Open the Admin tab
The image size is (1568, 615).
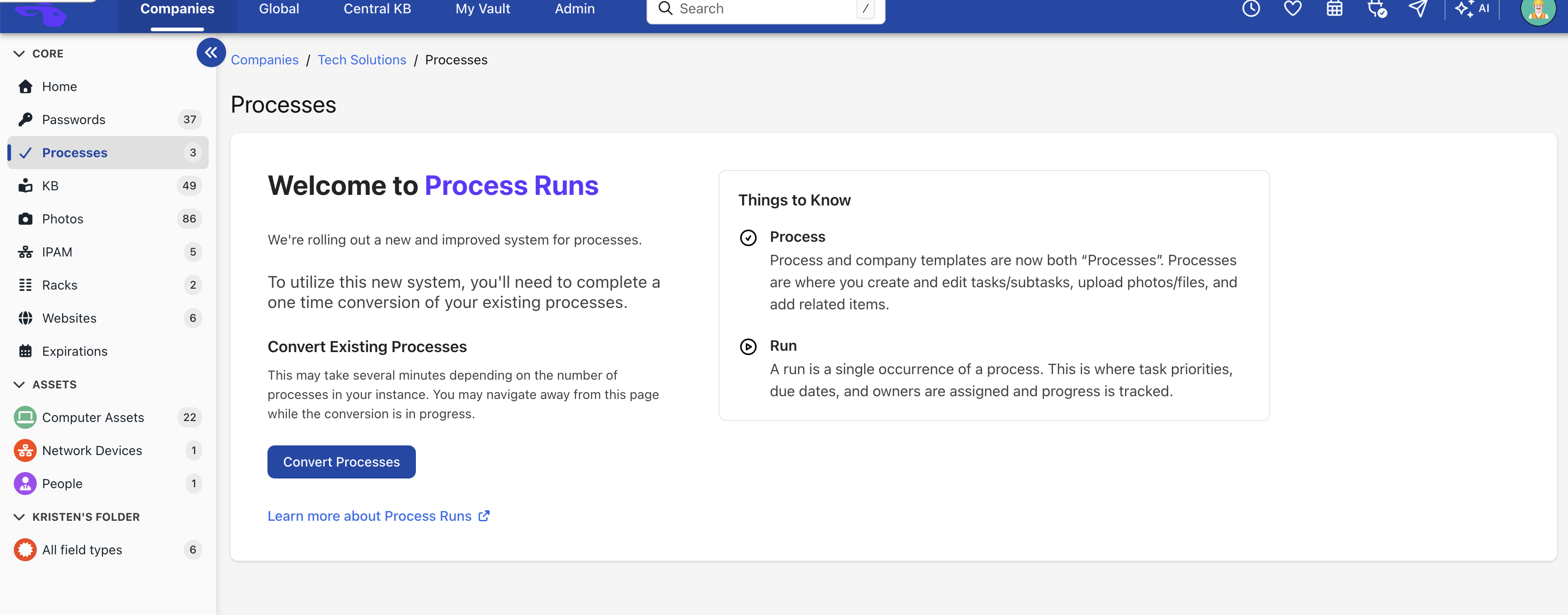click(574, 9)
